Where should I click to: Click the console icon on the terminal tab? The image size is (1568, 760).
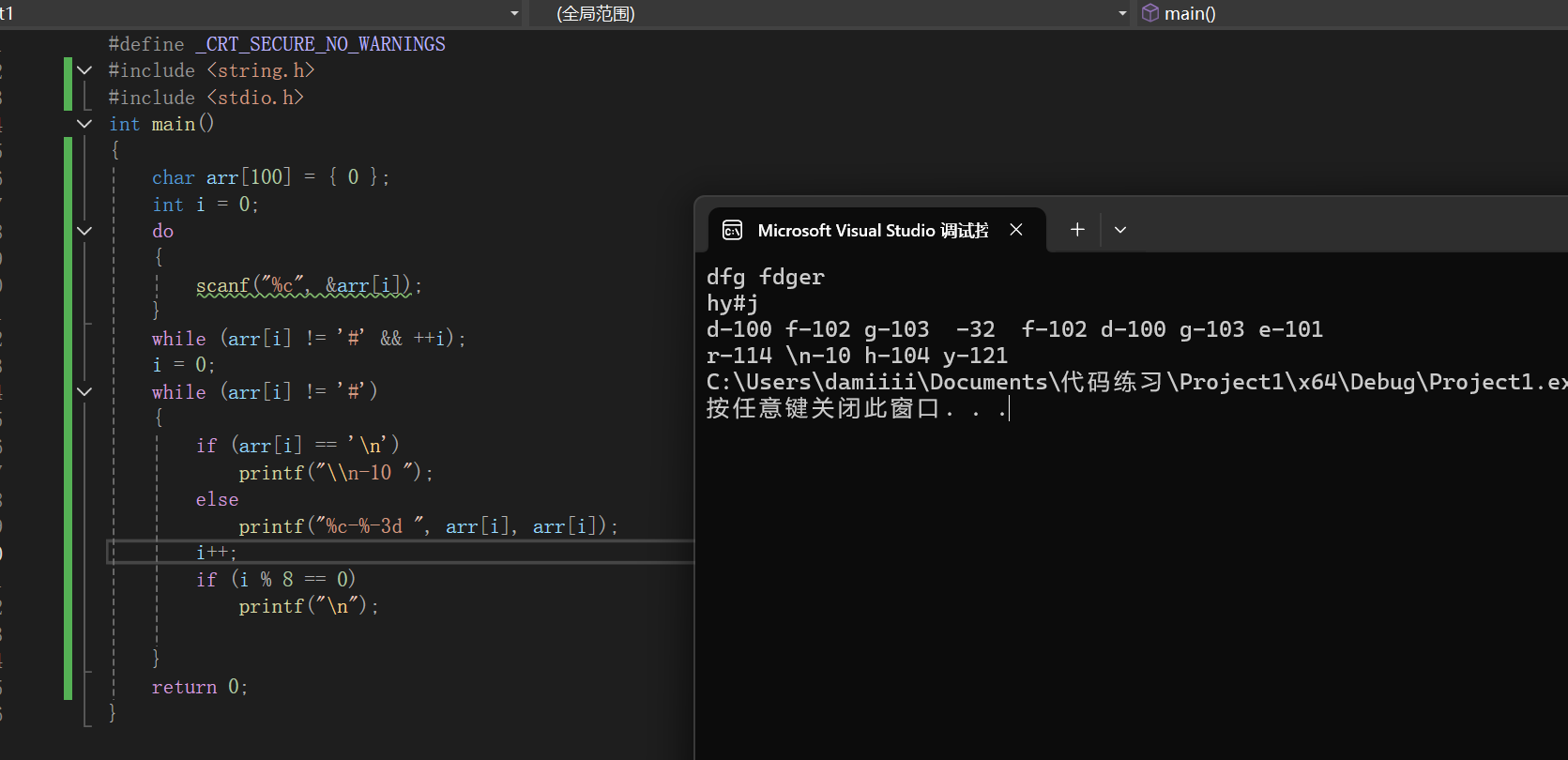pyautogui.click(x=733, y=230)
